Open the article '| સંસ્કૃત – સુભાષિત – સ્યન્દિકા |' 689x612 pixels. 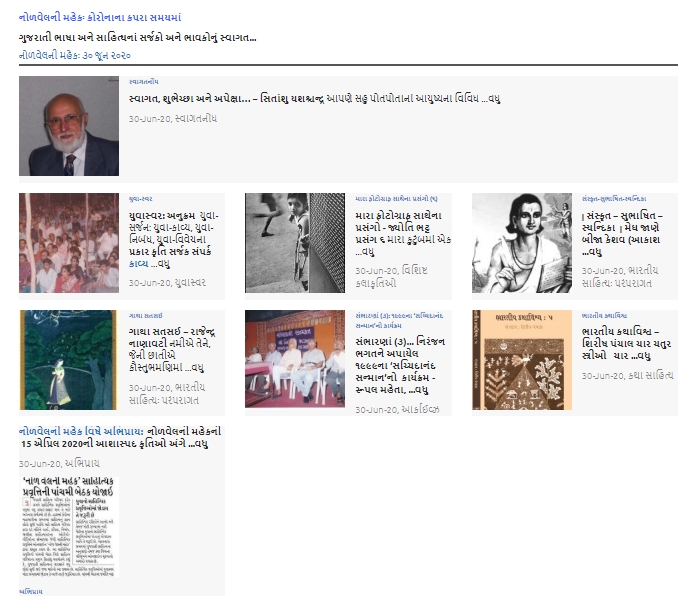point(622,233)
